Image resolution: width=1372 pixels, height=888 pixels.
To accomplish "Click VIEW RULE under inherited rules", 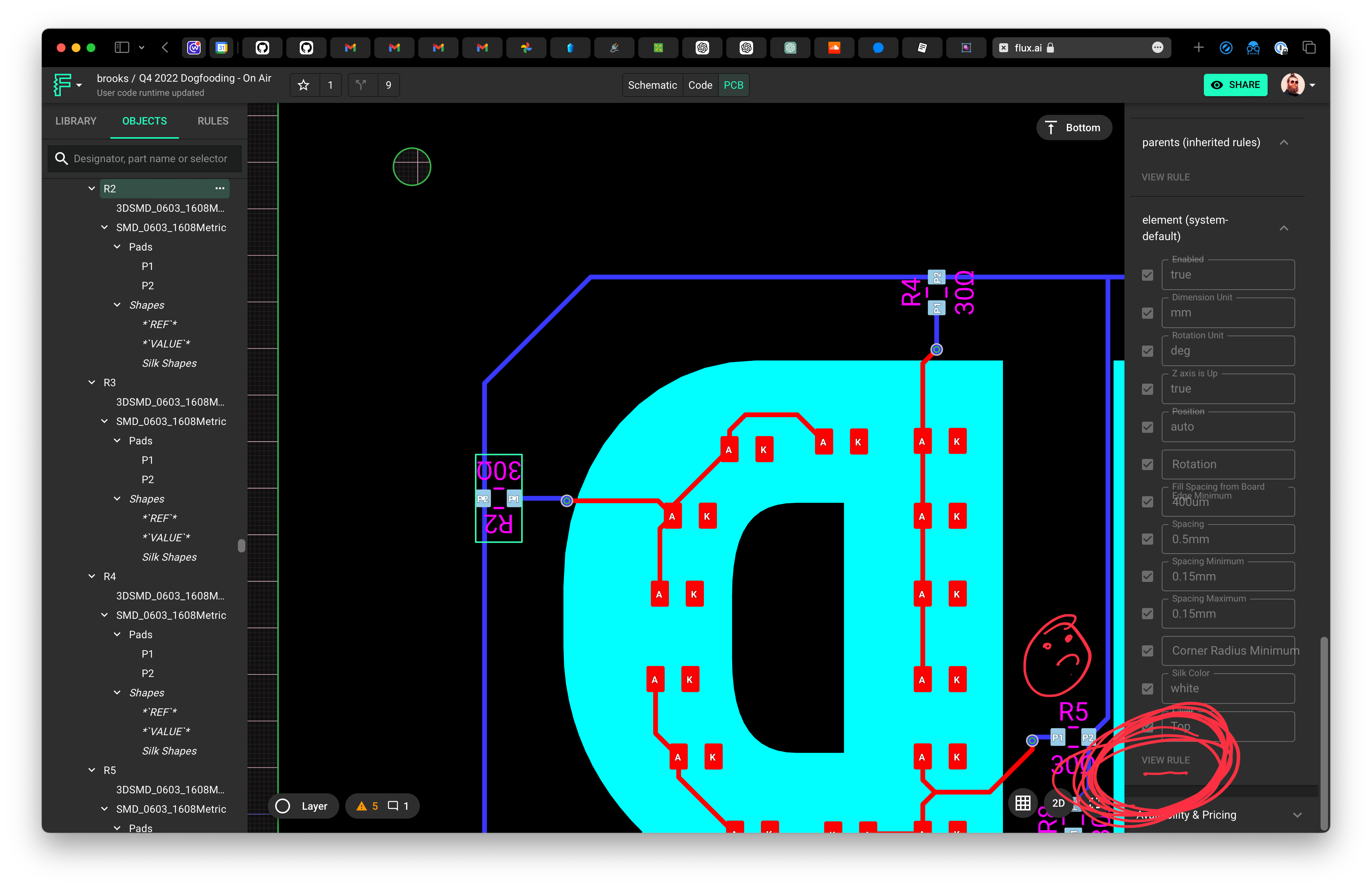I will click(1165, 177).
